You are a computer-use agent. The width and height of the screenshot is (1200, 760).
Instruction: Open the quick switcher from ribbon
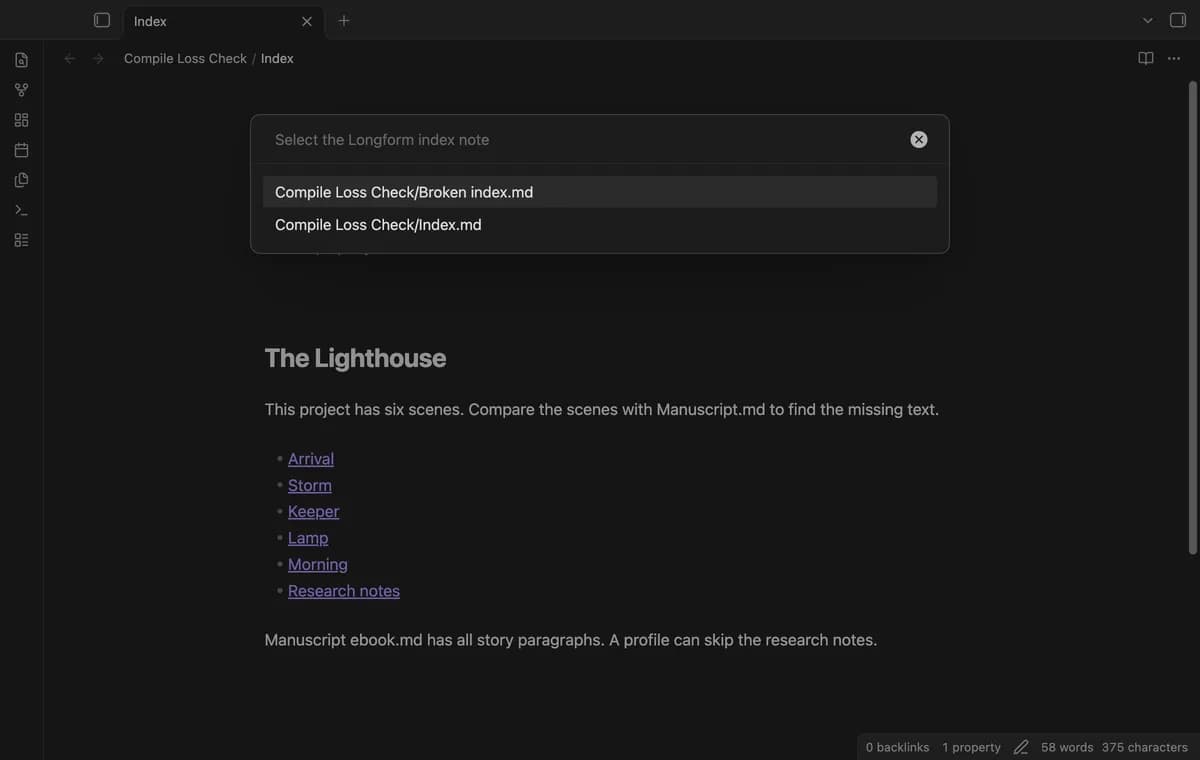(x=21, y=60)
